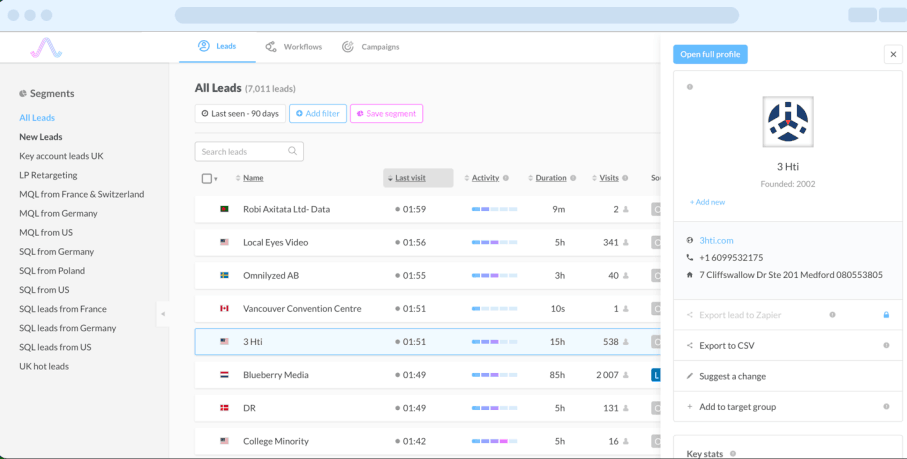The width and height of the screenshot is (907, 459).
Task: Sort leads by Visits column
Action: (x=609, y=178)
